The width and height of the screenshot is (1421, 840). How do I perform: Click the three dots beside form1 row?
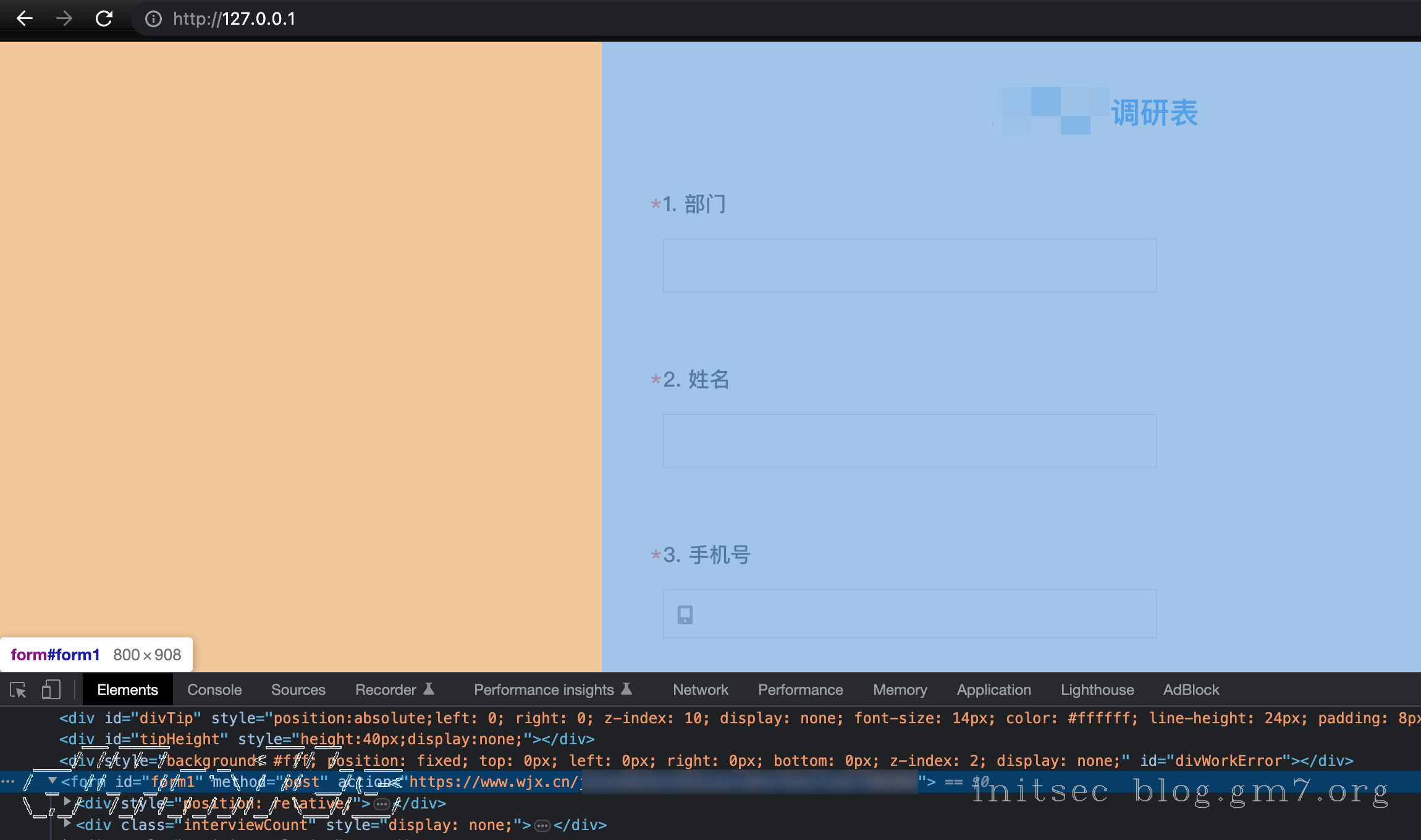click(7, 782)
